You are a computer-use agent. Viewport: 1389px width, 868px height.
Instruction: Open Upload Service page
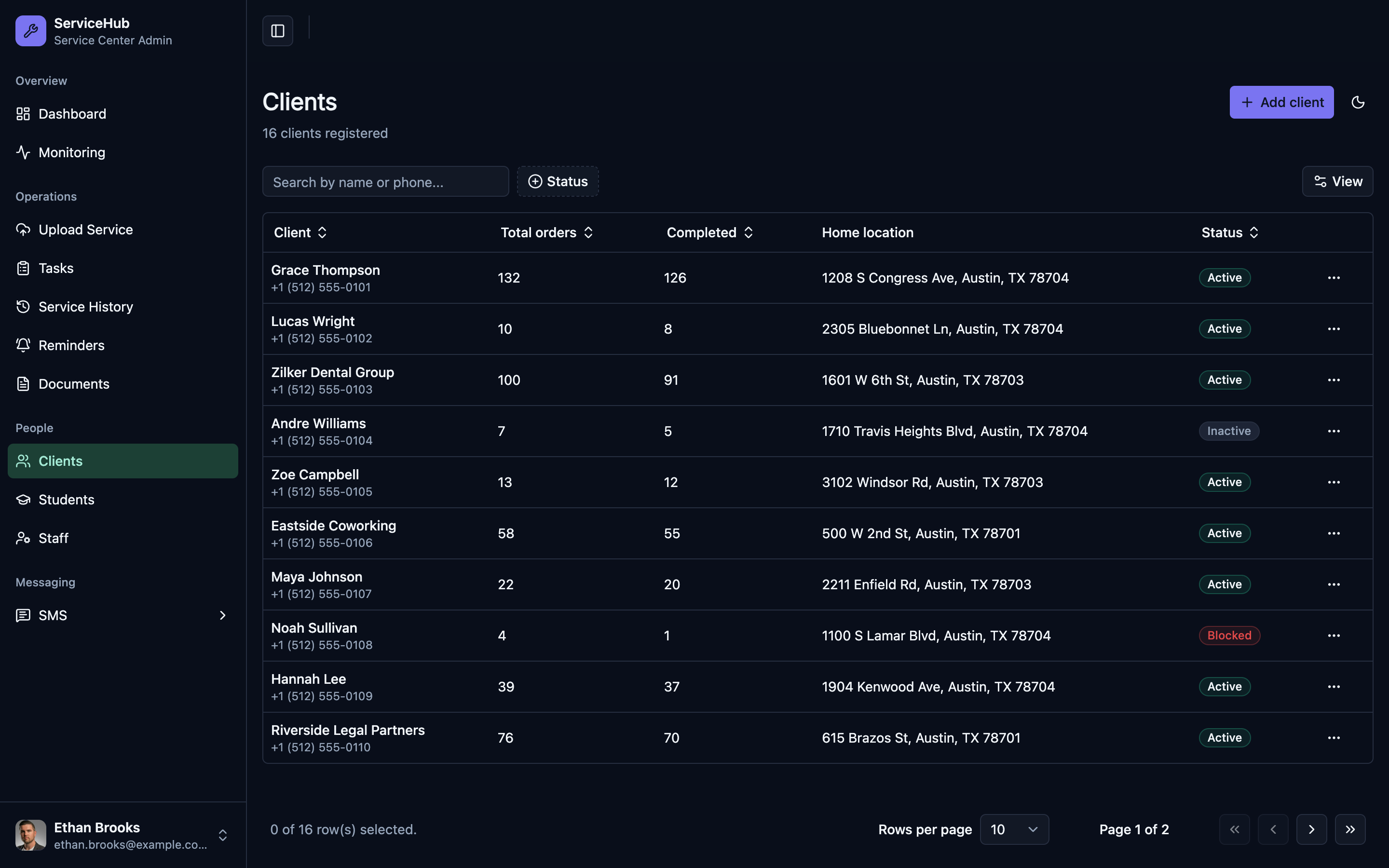point(123,230)
